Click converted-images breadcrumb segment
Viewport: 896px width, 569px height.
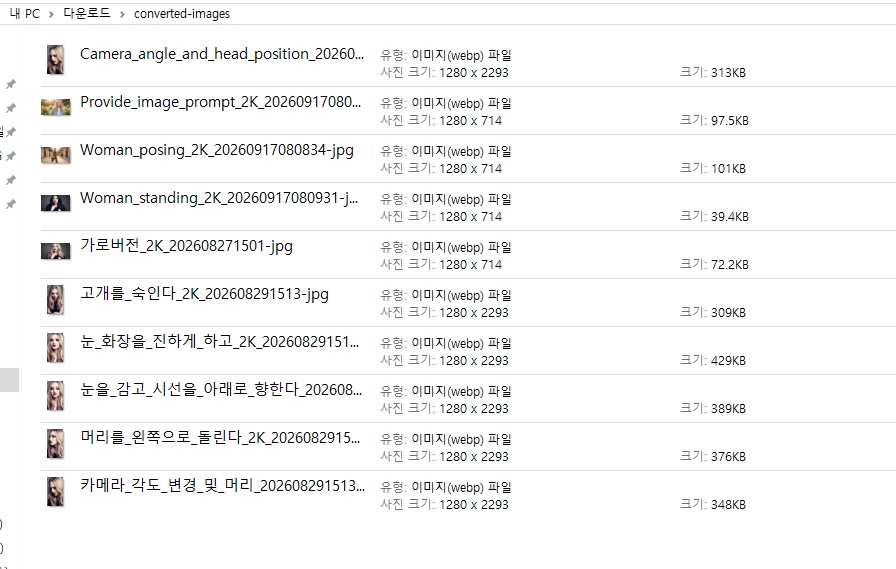[182, 14]
